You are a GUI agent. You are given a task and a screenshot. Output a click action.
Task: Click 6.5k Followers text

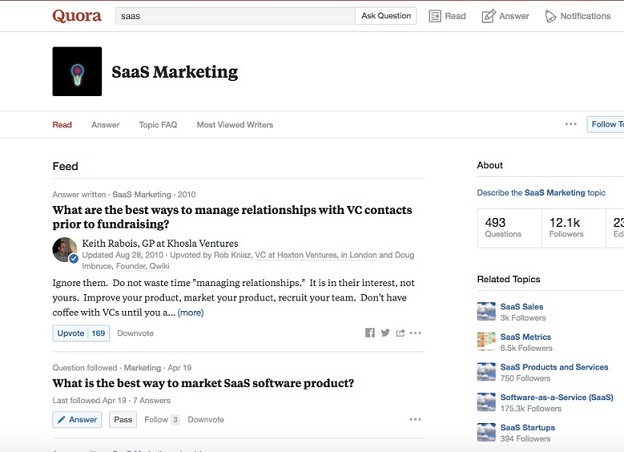pyautogui.click(x=526, y=348)
